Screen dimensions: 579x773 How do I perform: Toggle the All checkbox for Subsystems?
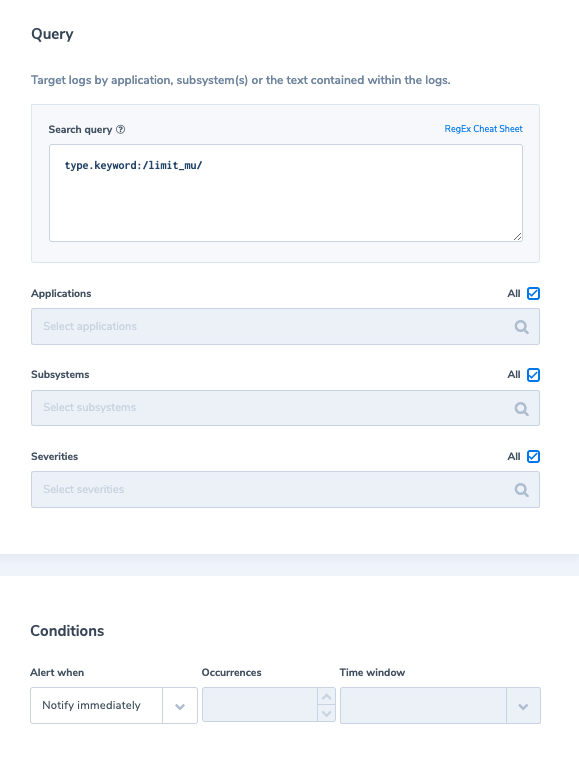click(x=533, y=375)
